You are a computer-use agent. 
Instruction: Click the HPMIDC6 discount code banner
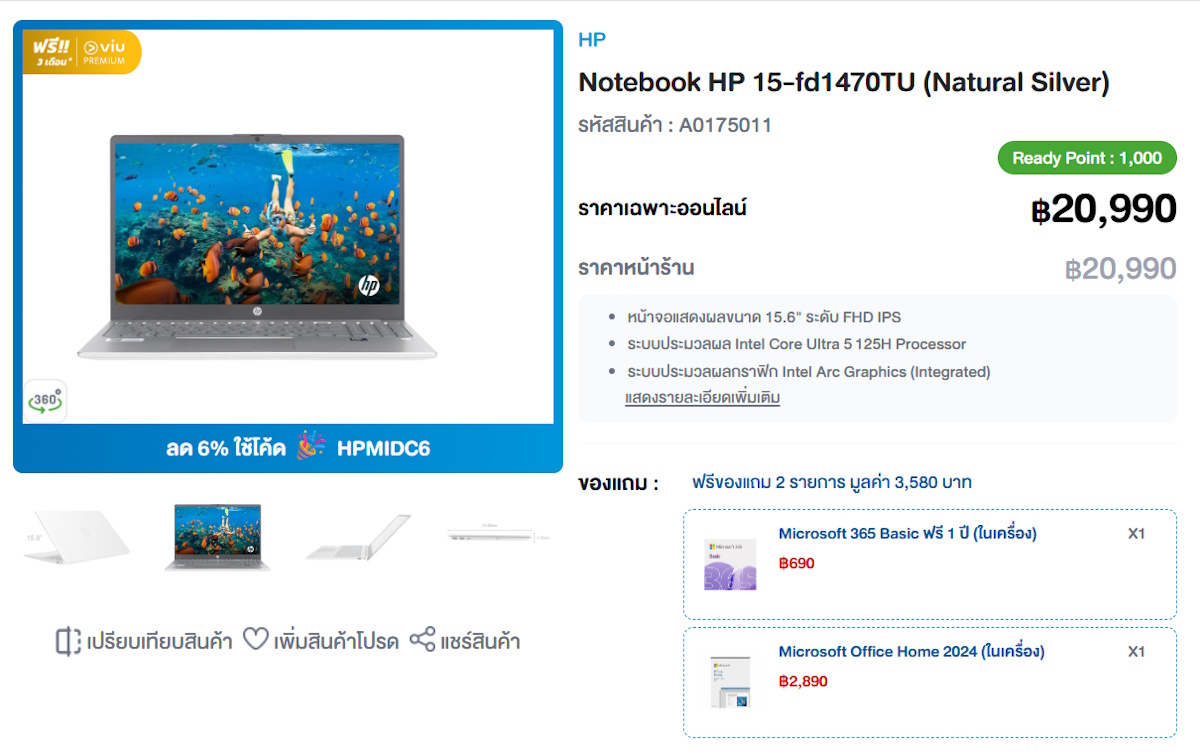tap(288, 447)
